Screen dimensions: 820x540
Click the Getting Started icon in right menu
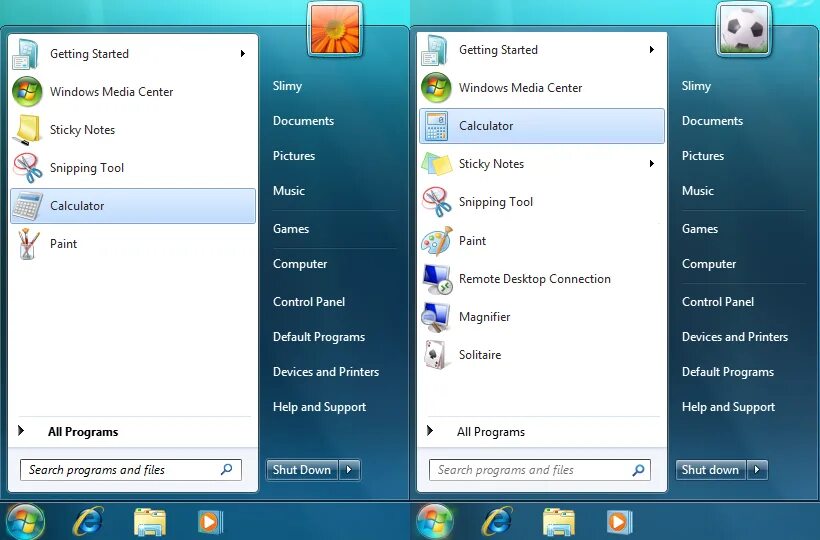(x=435, y=50)
